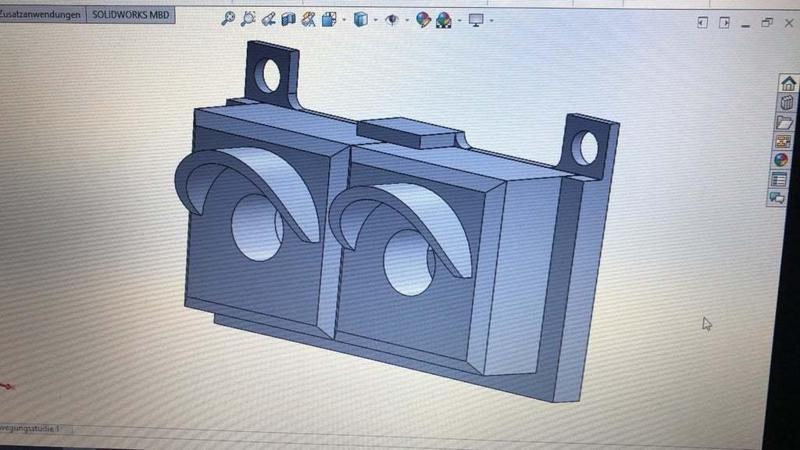Click the Edit Appearance color ball icon
This screenshot has width=800, height=450.
click(x=423, y=20)
